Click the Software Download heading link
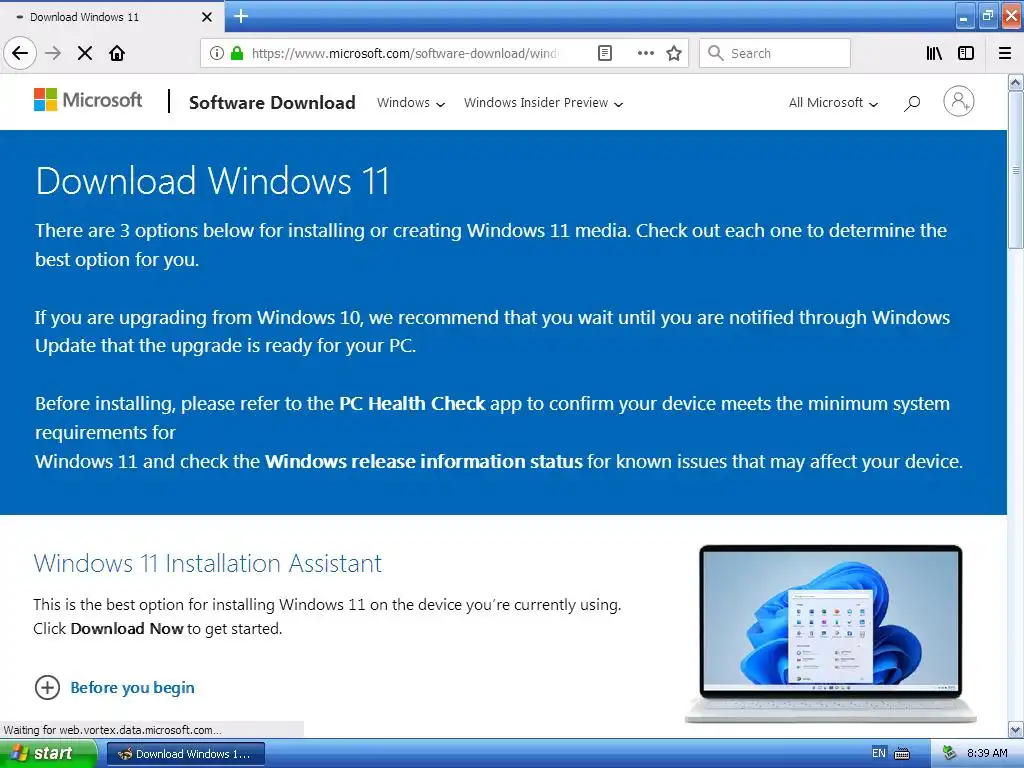 272,103
